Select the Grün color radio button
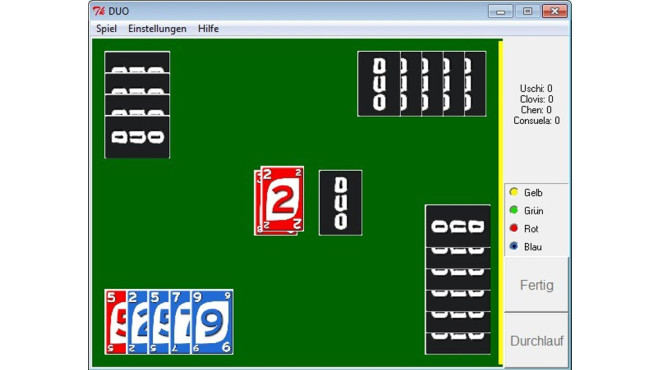 (x=514, y=210)
